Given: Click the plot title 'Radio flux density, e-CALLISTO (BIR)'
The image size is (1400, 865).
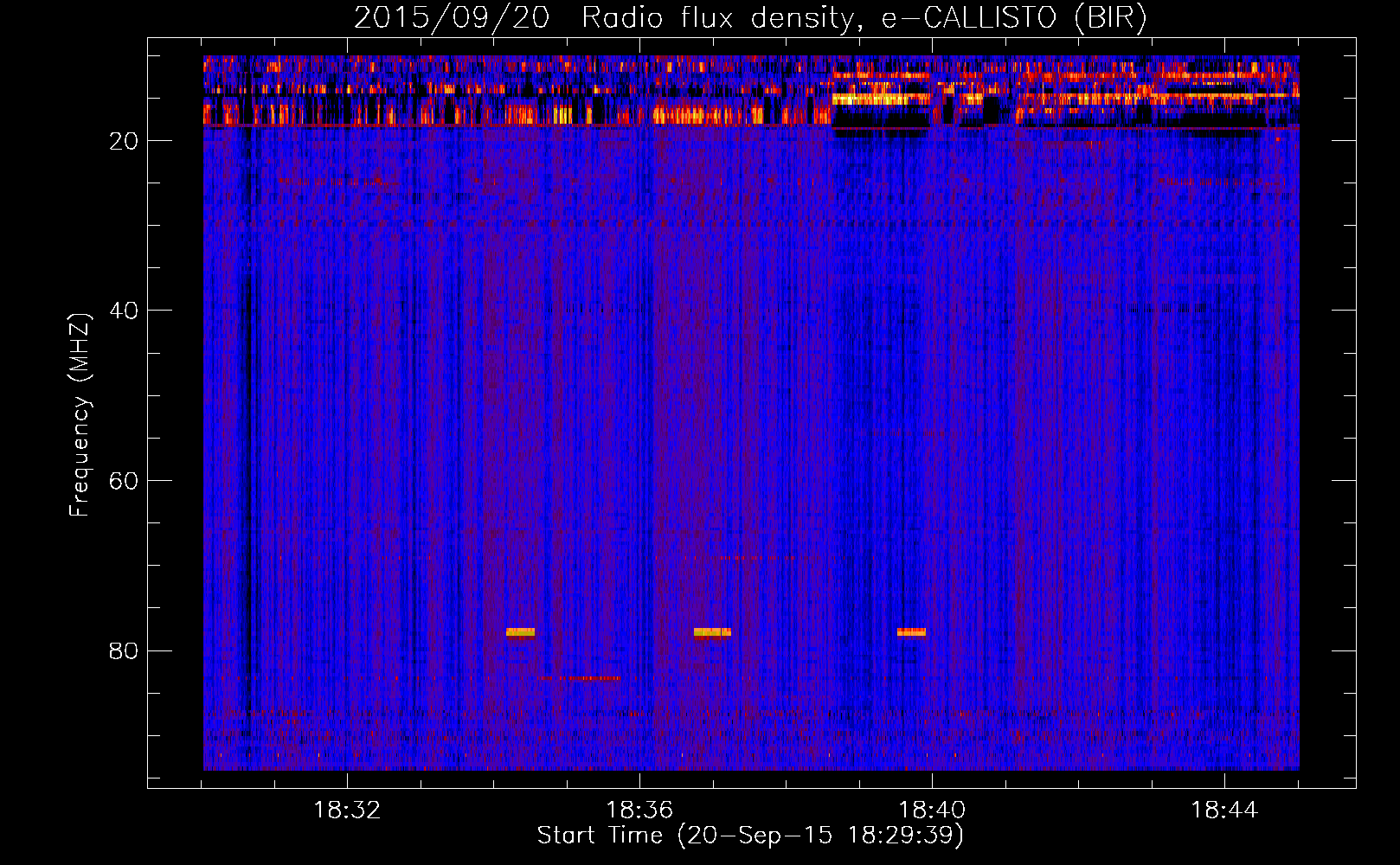Looking at the screenshot, I should [864, 18].
